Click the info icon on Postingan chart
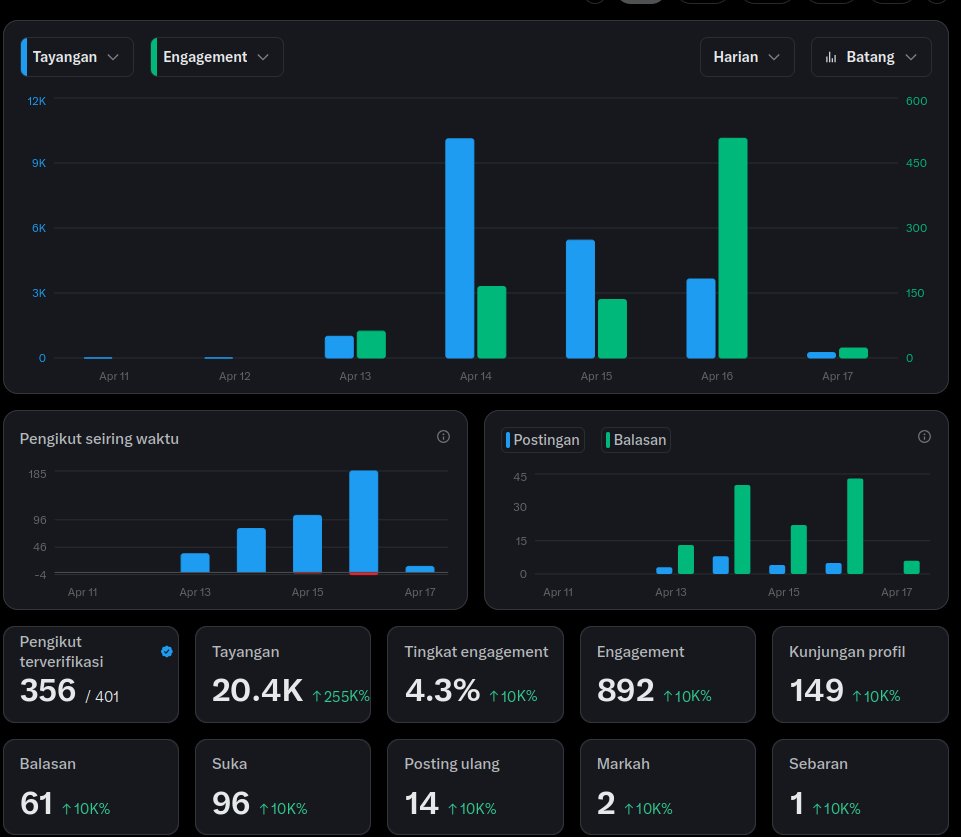The image size is (961, 837). point(924,436)
